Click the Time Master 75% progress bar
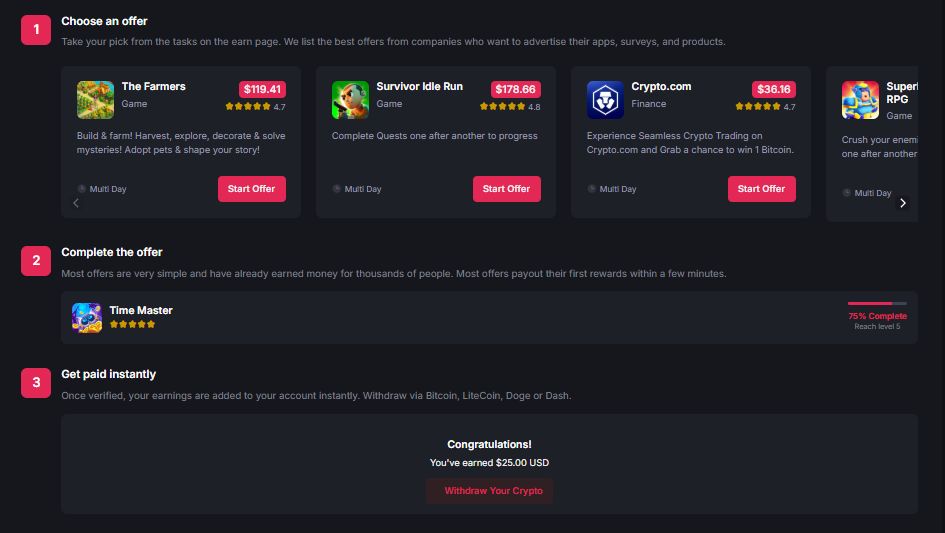Image resolution: width=945 pixels, height=533 pixels. (x=877, y=303)
